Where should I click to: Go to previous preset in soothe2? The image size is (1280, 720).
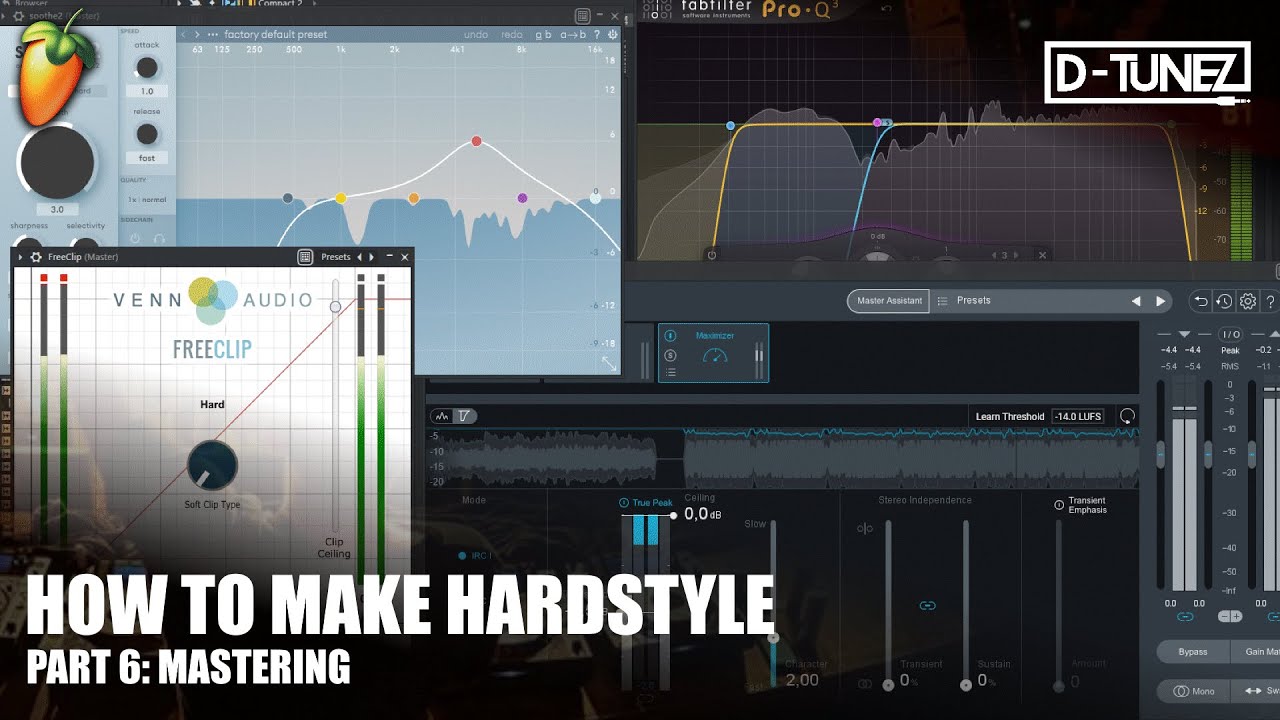(x=182, y=34)
